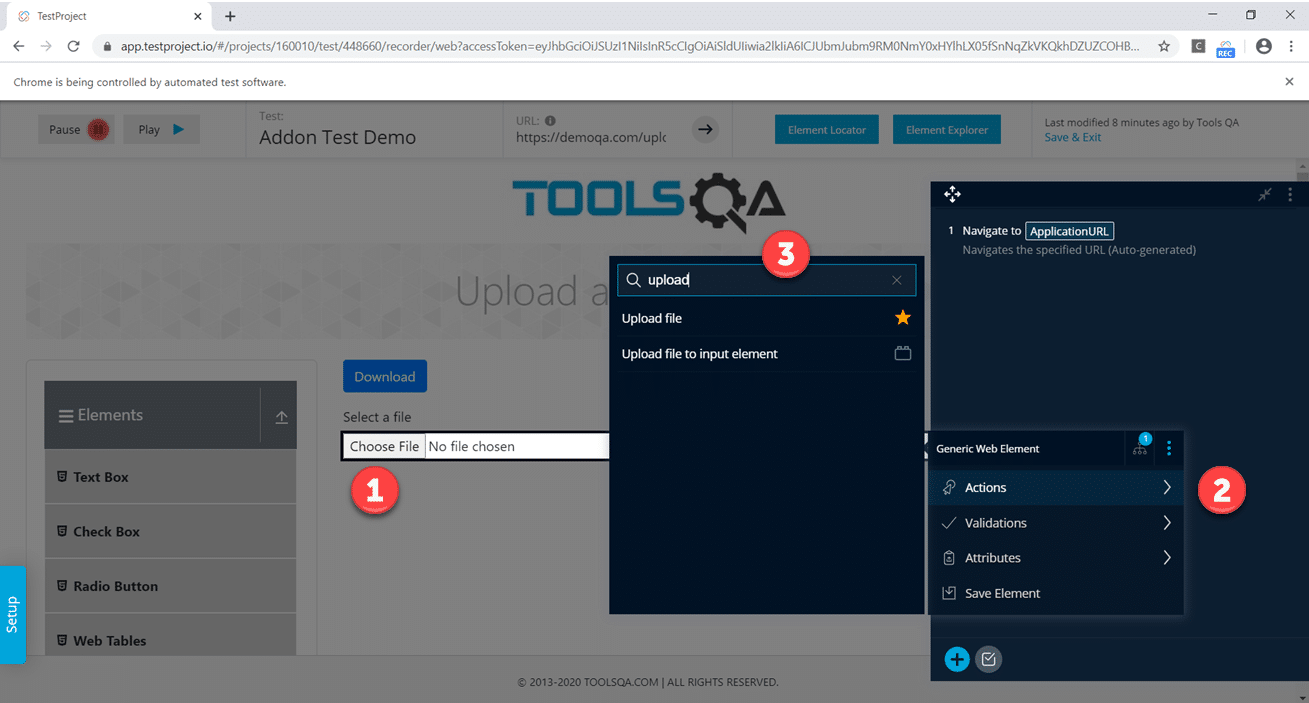Click the Addon Test Demo test name
Image resolution: width=1309 pixels, height=703 pixels.
click(337, 138)
